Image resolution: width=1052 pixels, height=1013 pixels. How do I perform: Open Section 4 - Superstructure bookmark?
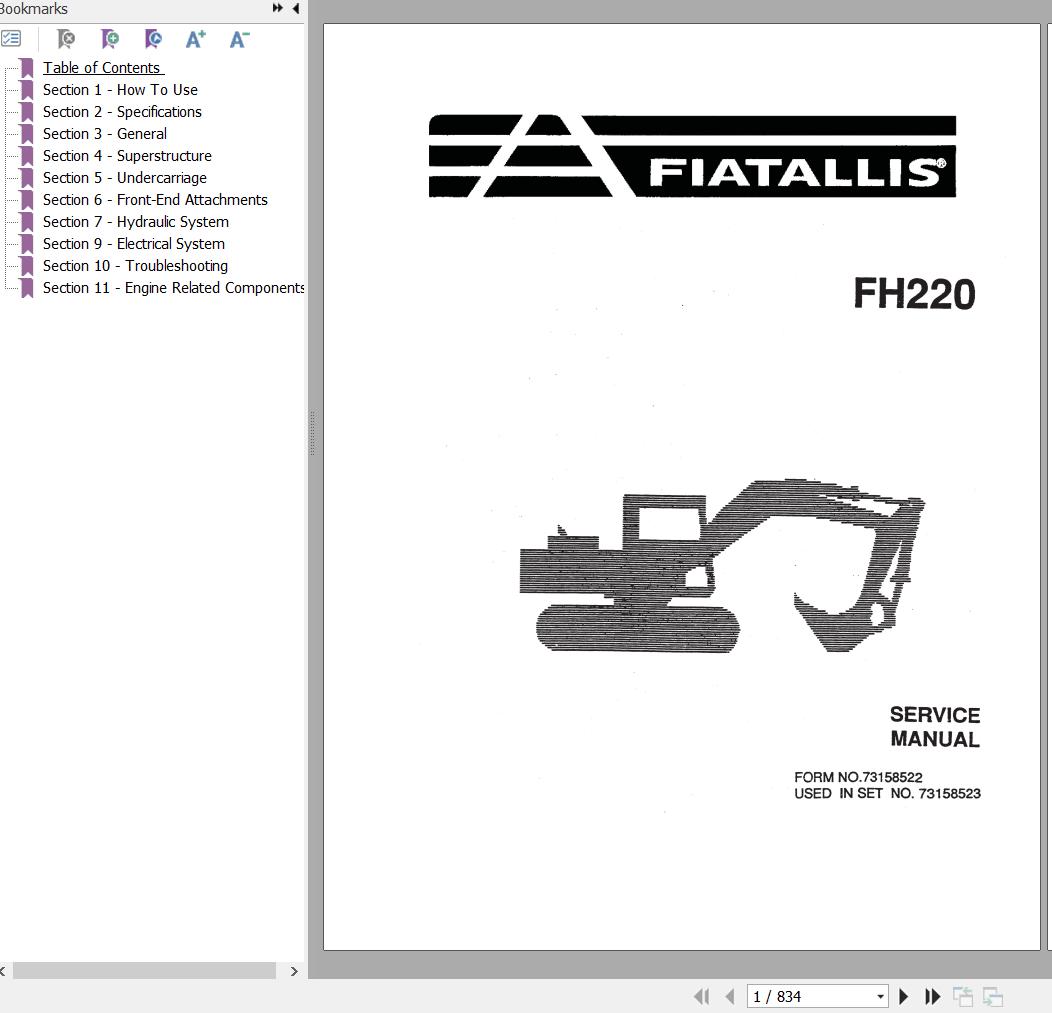(x=127, y=156)
